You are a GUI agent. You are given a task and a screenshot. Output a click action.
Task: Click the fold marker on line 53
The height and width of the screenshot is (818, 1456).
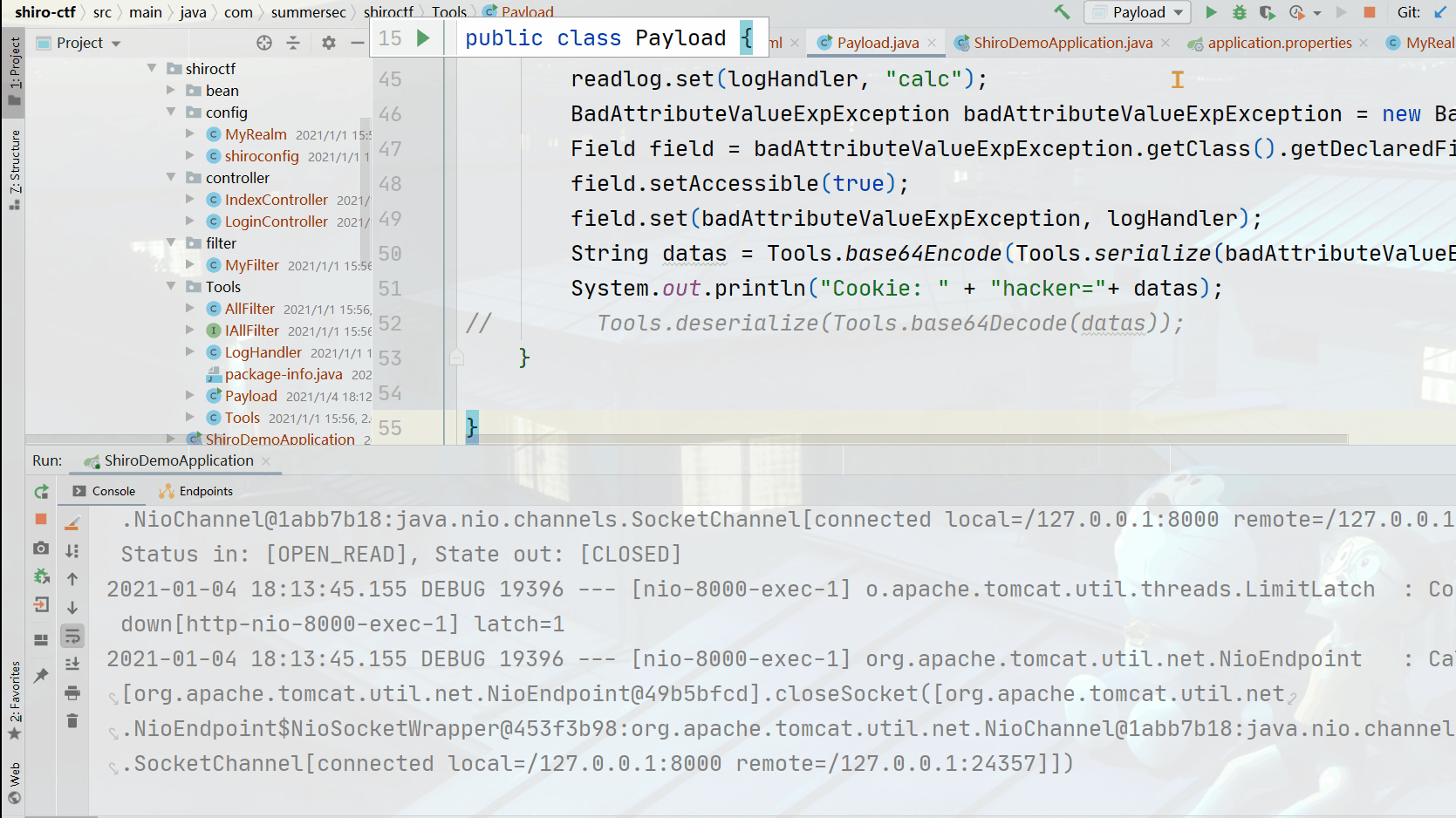[x=456, y=358]
